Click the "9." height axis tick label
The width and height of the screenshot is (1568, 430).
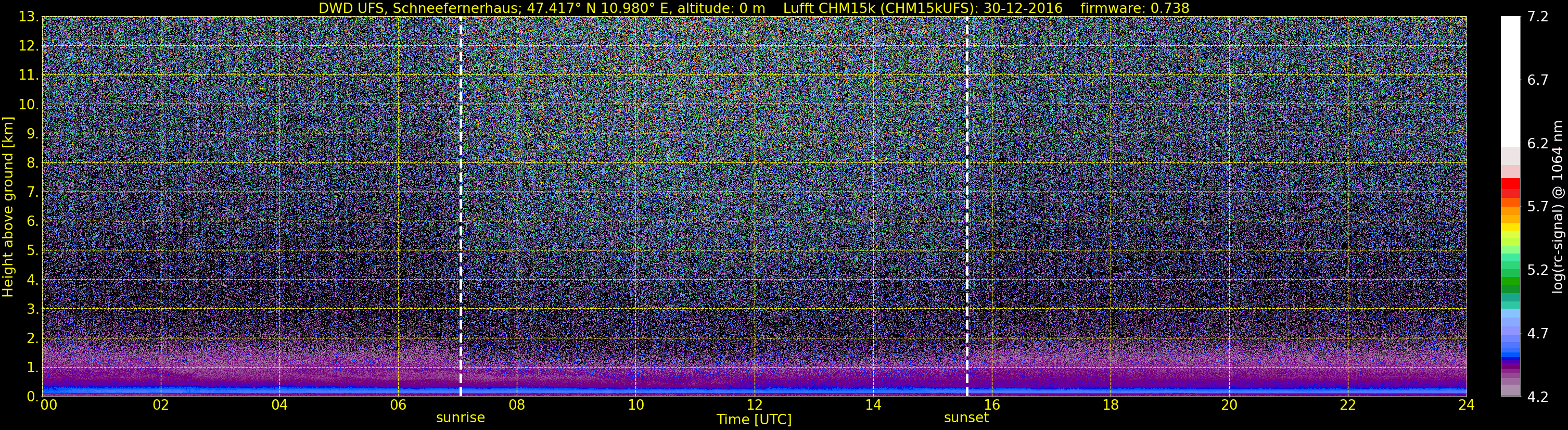point(32,134)
